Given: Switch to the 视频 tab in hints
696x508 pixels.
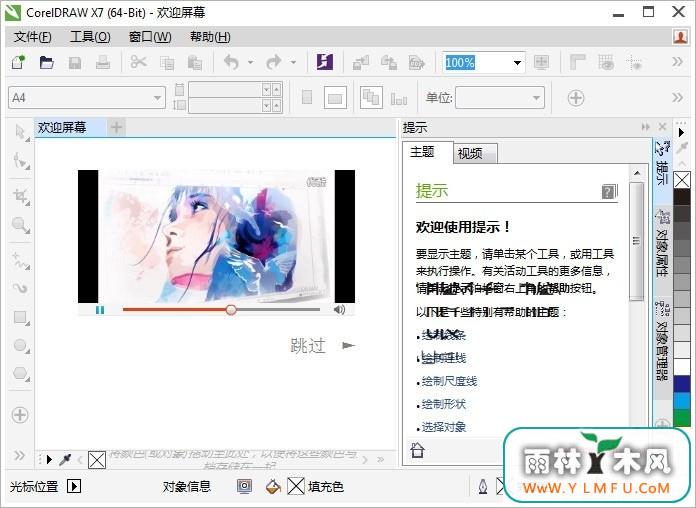Looking at the screenshot, I should coord(475,154).
